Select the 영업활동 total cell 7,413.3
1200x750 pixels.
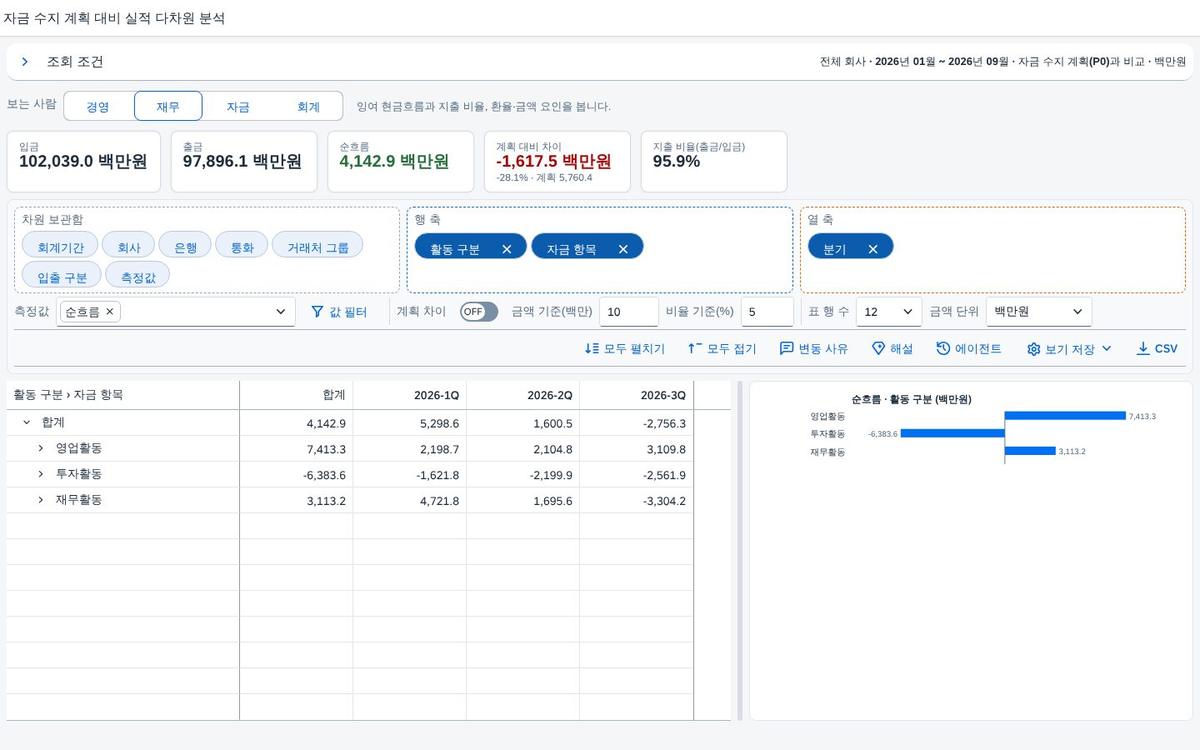click(297, 449)
